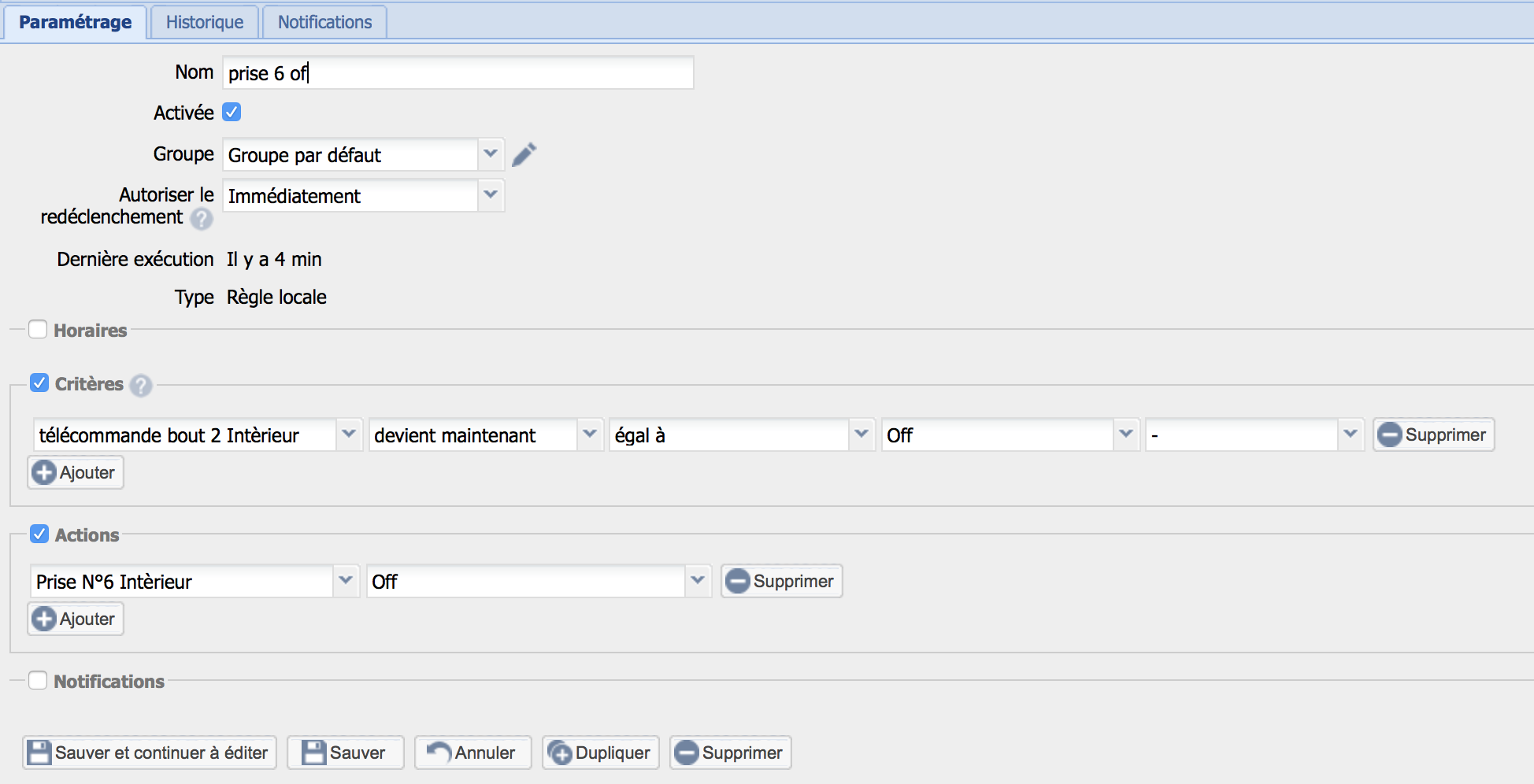1534x784 pixels.
Task: Open the Groupe par défaut dropdown
Action: [x=363, y=154]
